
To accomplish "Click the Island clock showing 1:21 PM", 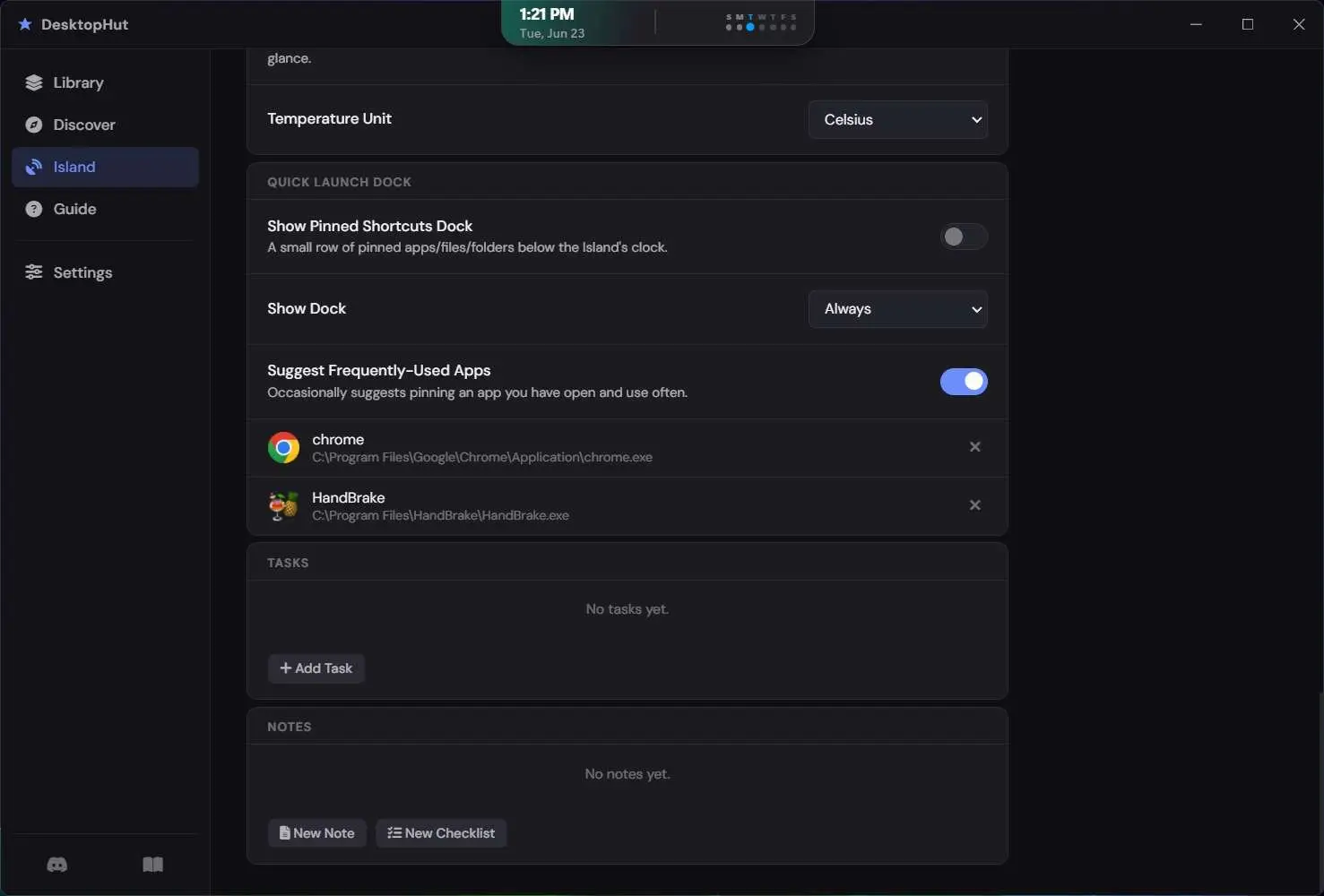I will 547,14.
